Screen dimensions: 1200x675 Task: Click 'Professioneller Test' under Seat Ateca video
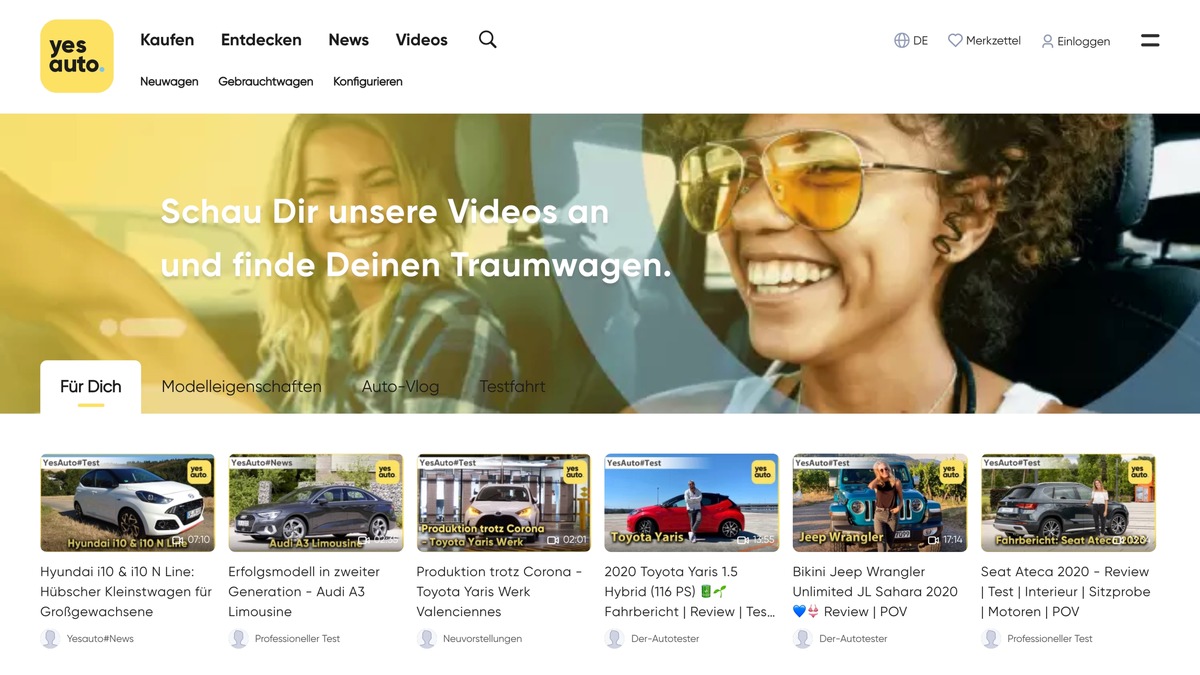click(1050, 639)
